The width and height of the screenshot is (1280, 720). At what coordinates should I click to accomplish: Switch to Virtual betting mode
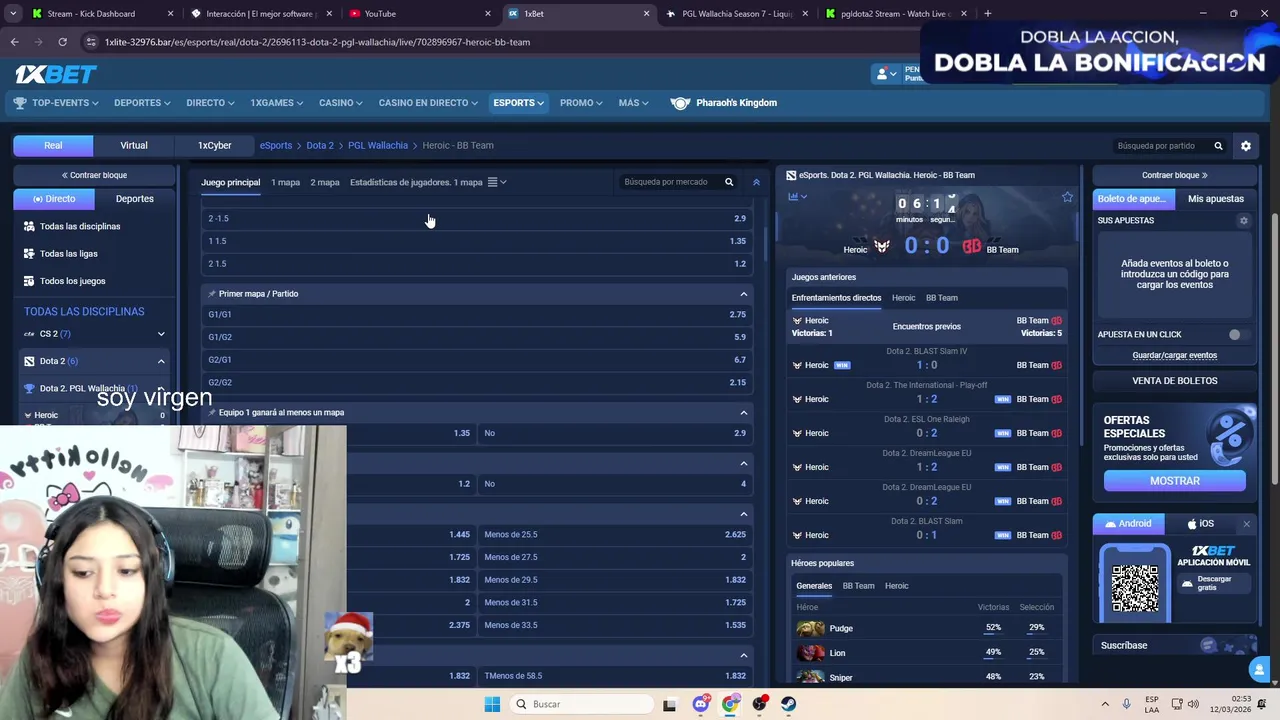coord(134,146)
